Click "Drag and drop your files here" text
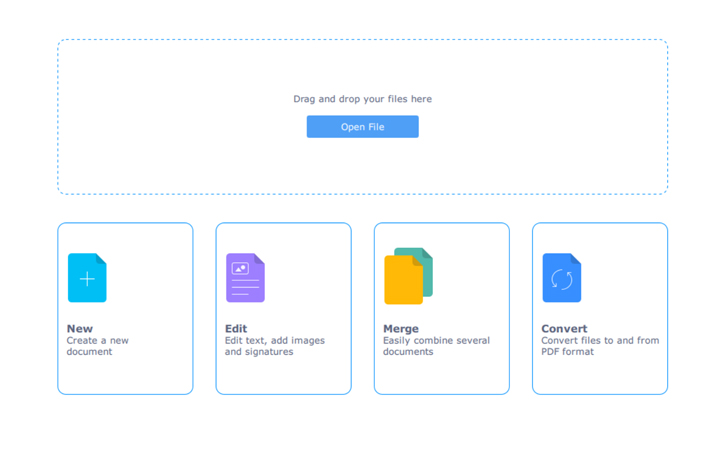The image size is (728, 450). point(362,99)
